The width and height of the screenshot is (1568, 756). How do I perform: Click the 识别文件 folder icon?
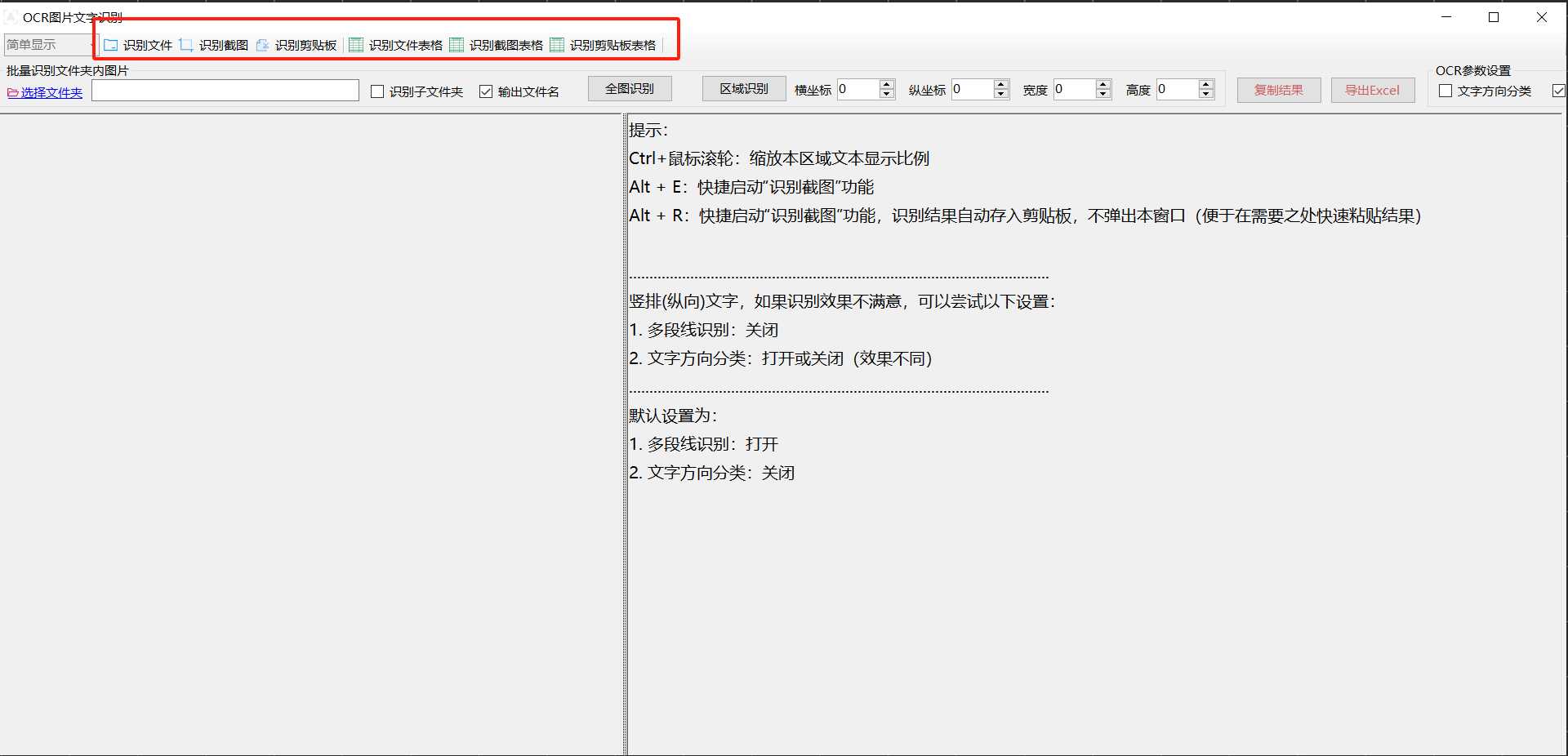[x=111, y=45]
